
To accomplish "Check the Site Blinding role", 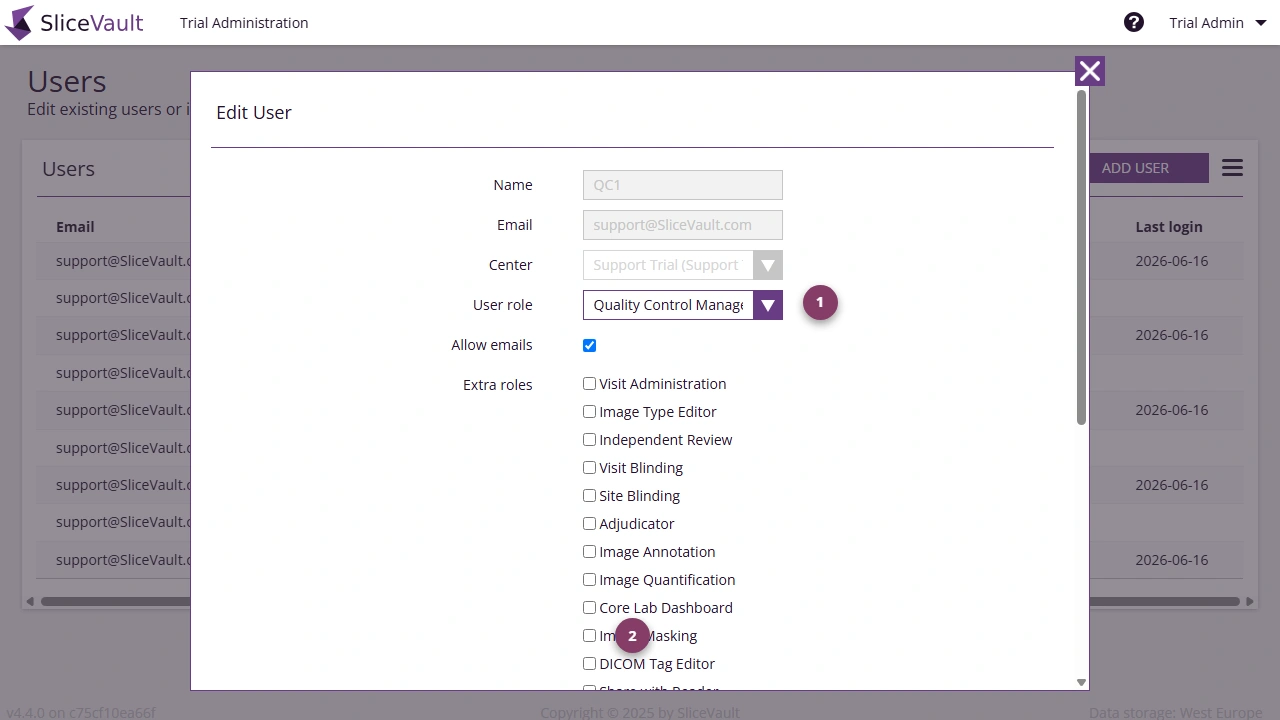I will 589,496.
